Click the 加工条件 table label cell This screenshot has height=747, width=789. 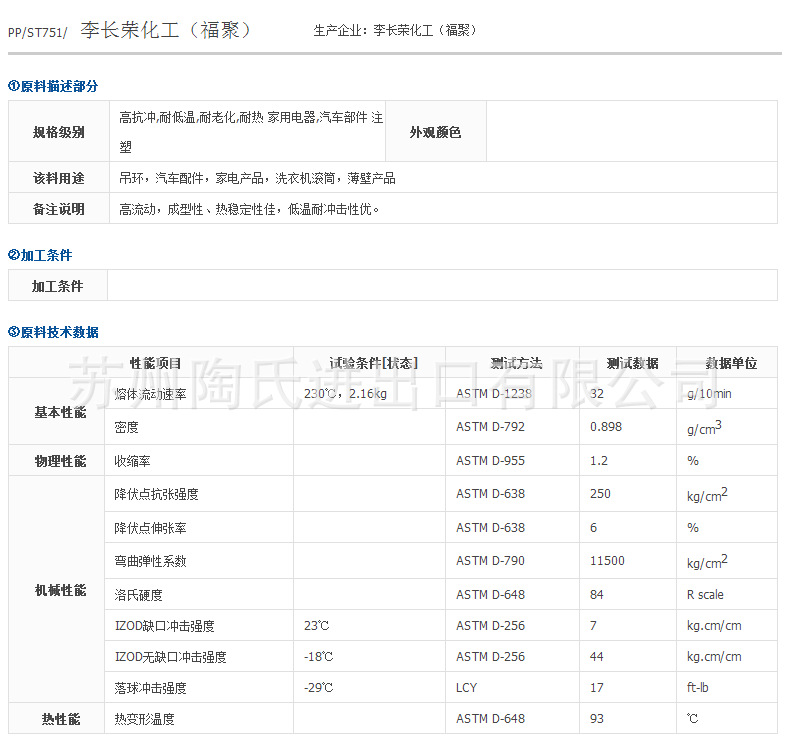coord(57,286)
